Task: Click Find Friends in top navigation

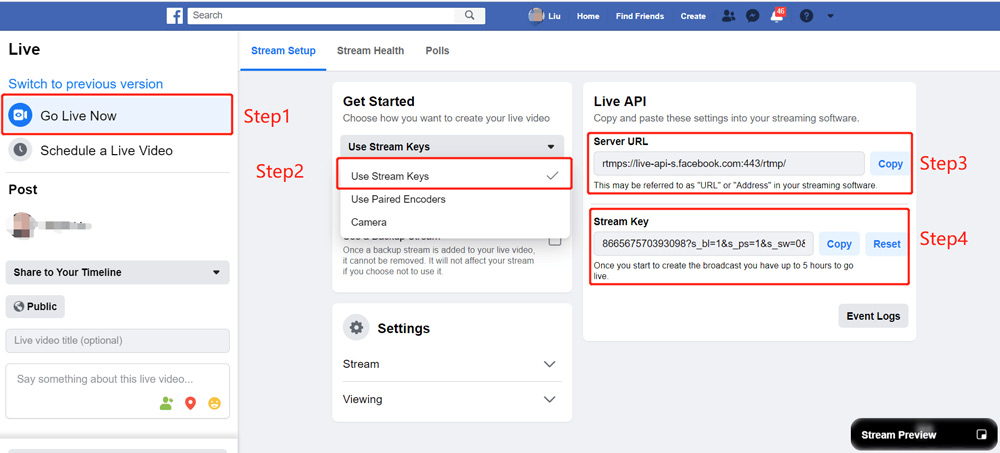Action: click(x=640, y=16)
